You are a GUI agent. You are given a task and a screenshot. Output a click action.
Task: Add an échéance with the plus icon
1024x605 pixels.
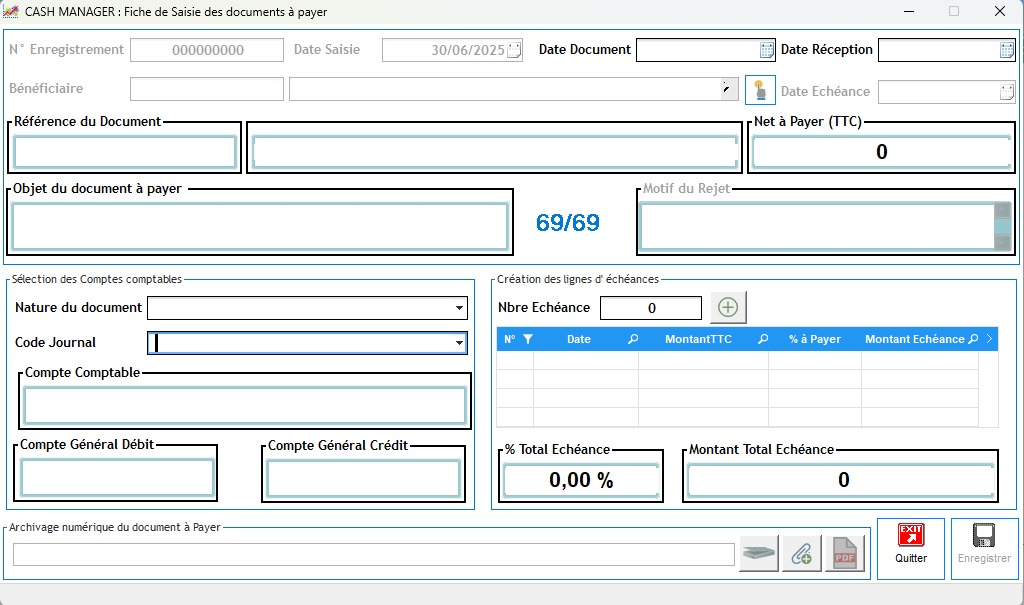tap(728, 308)
